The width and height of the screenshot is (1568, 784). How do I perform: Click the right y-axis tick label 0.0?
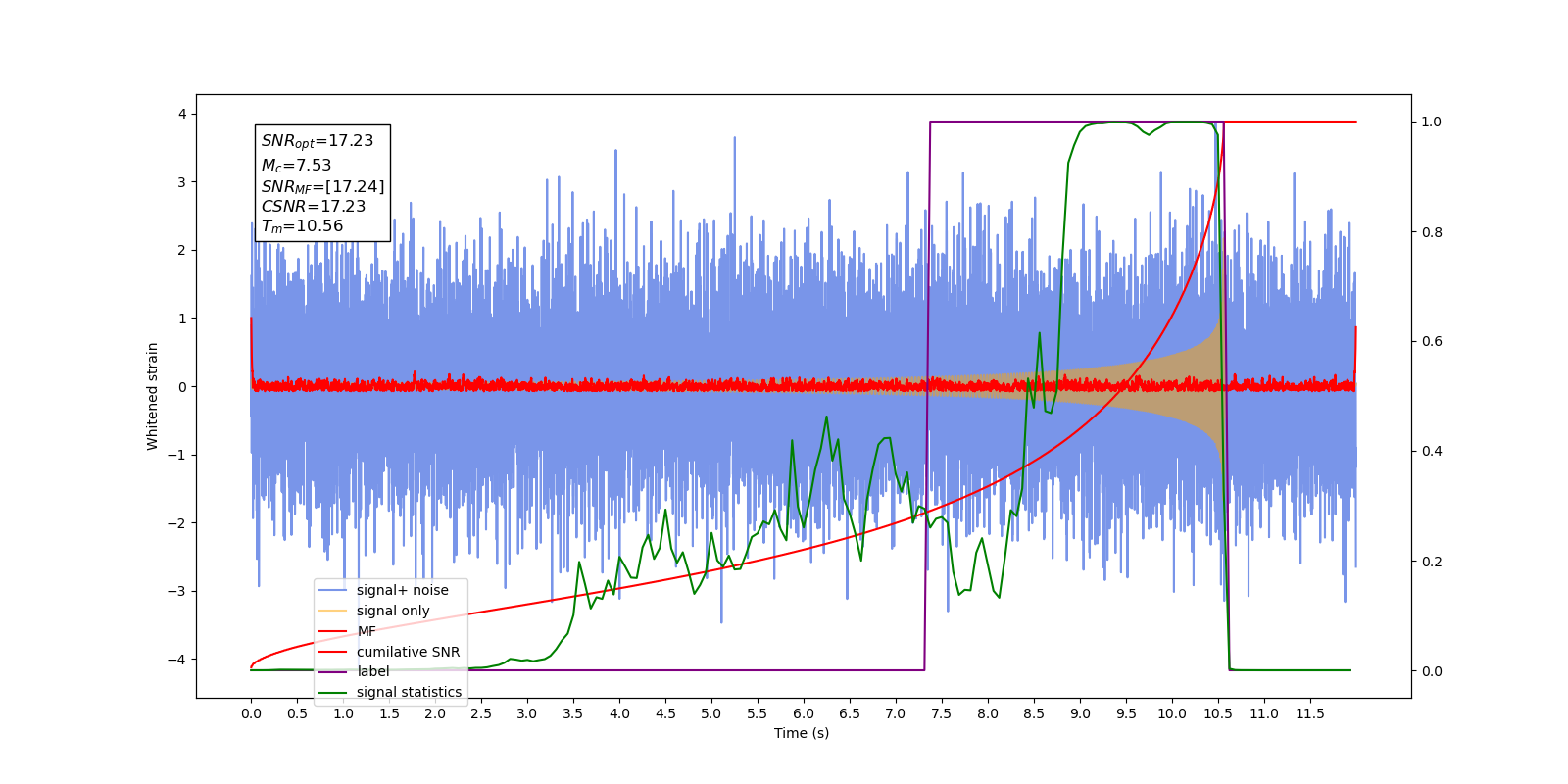(1432, 671)
